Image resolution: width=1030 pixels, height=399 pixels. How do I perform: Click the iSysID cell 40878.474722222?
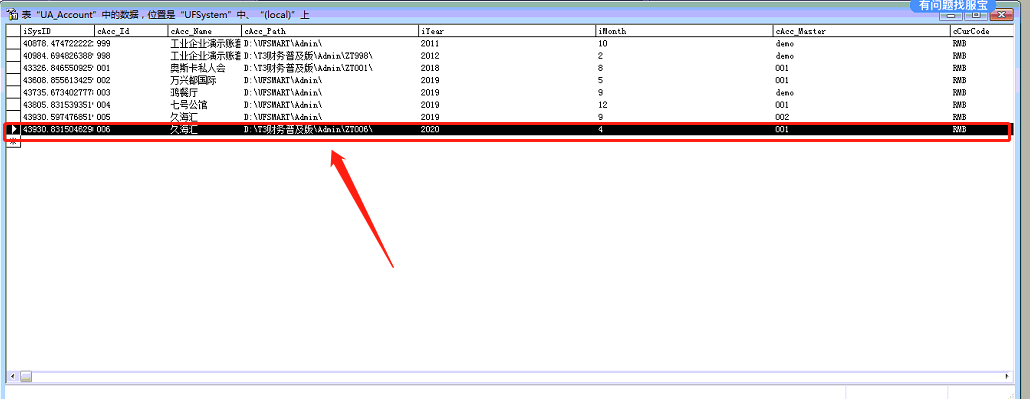pos(58,43)
